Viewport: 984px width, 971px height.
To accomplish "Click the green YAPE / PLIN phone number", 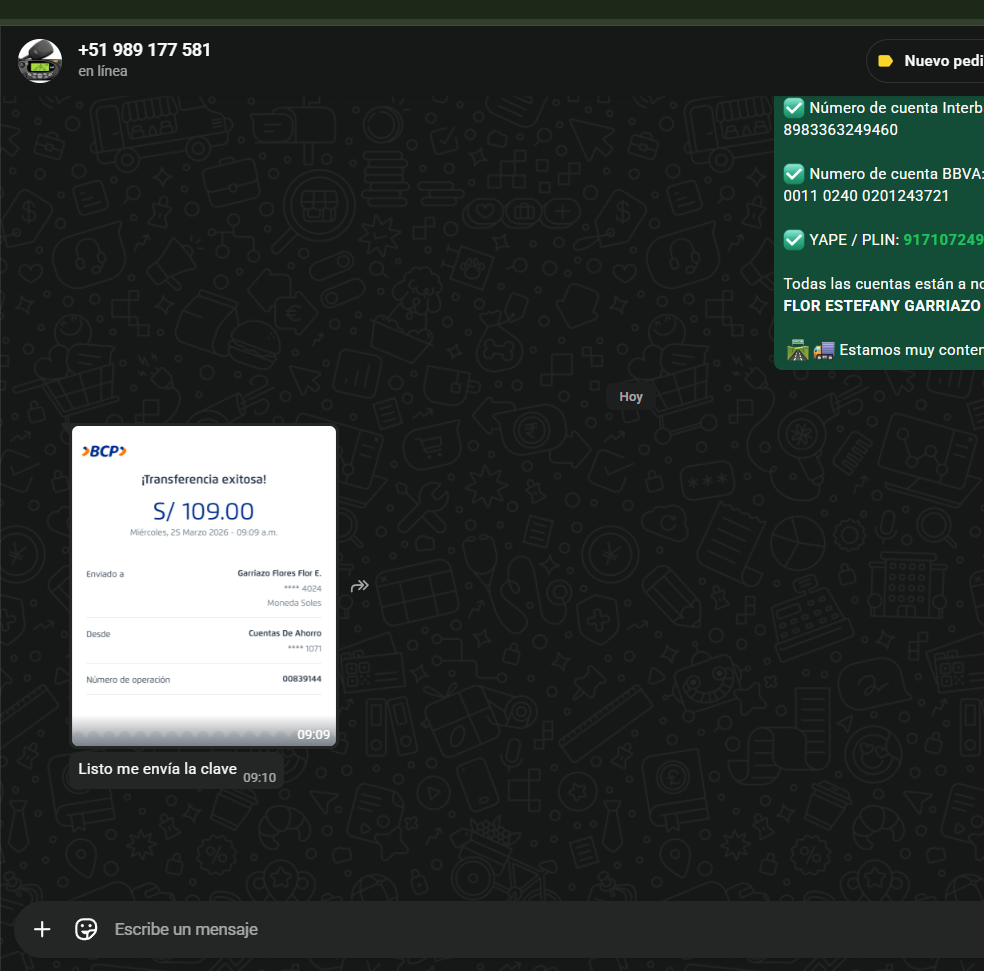I will tap(943, 240).
